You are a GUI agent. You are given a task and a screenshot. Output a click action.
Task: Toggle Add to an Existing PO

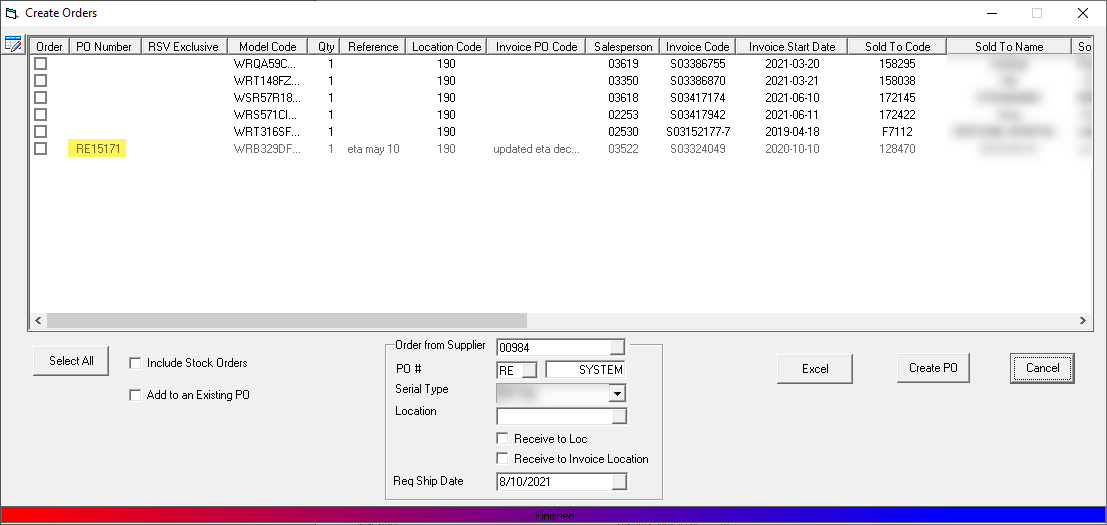(135, 395)
